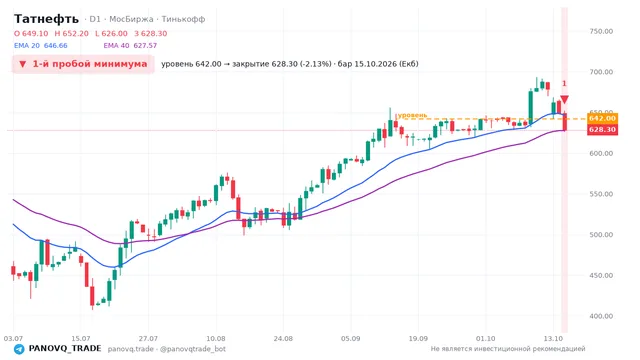Click the 500.00 price axis label

pyautogui.click(x=601, y=235)
